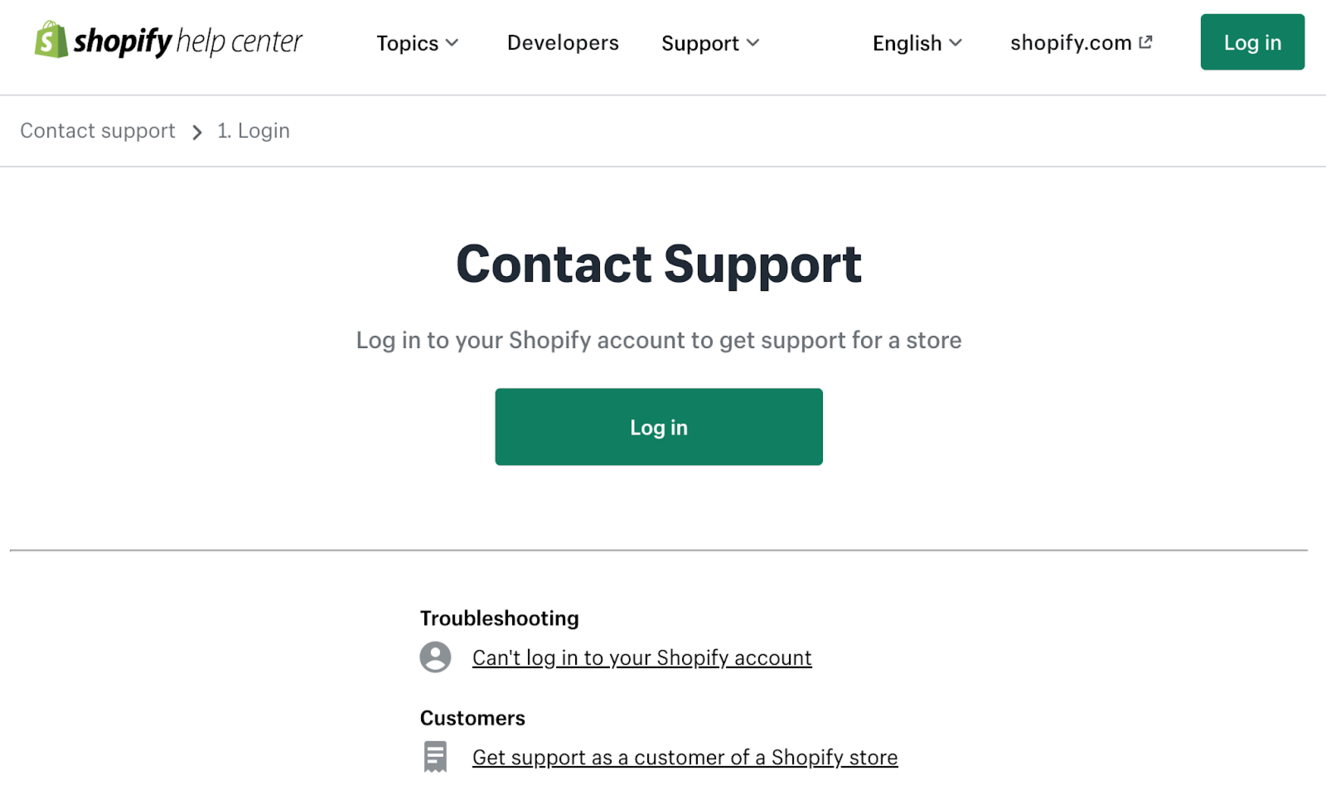Viewport: 1326px width, 800px height.
Task: Click the Shopify help center wordmark
Action: [x=188, y=40]
